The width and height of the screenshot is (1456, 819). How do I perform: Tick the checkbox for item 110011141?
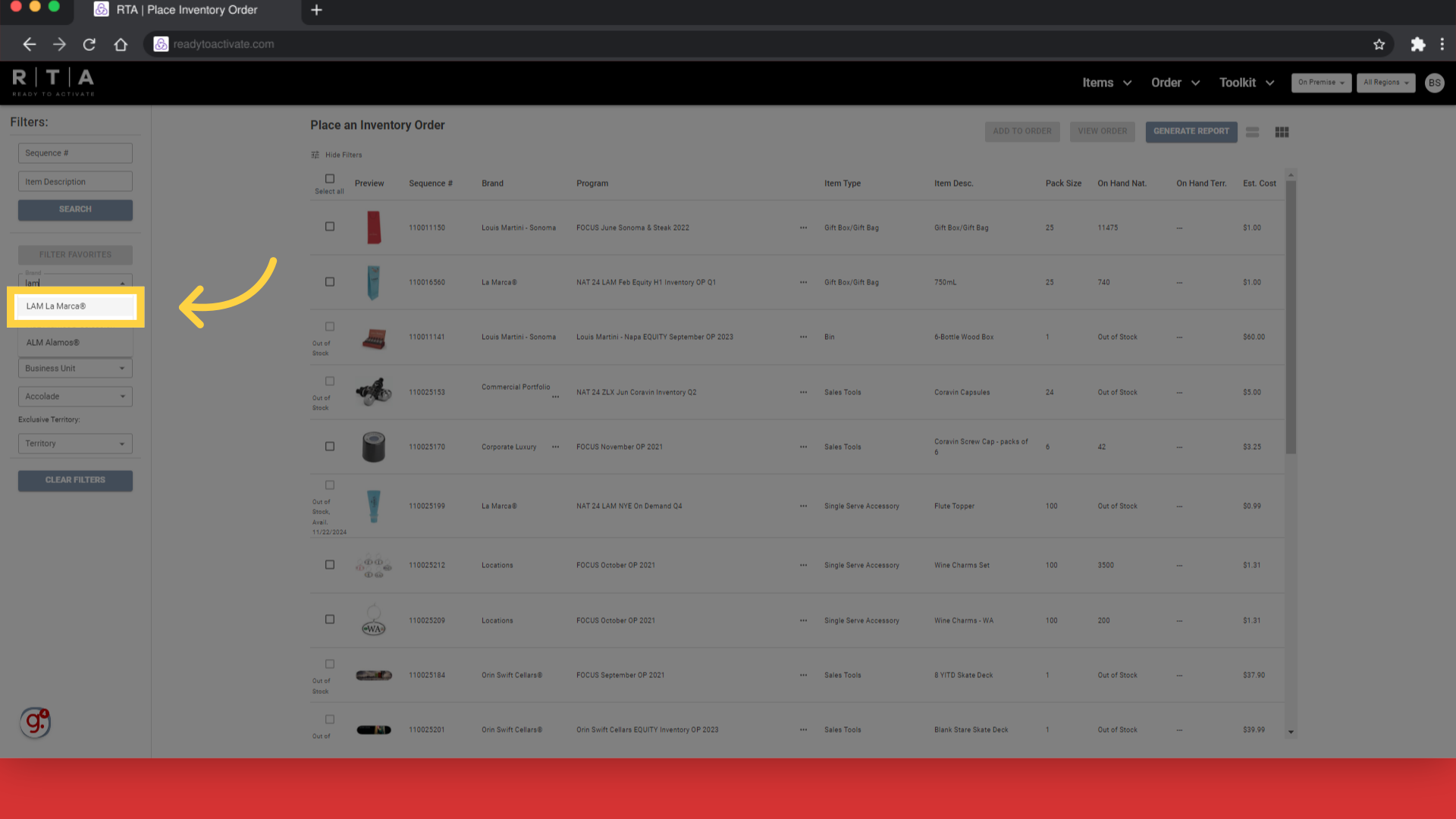tap(330, 327)
